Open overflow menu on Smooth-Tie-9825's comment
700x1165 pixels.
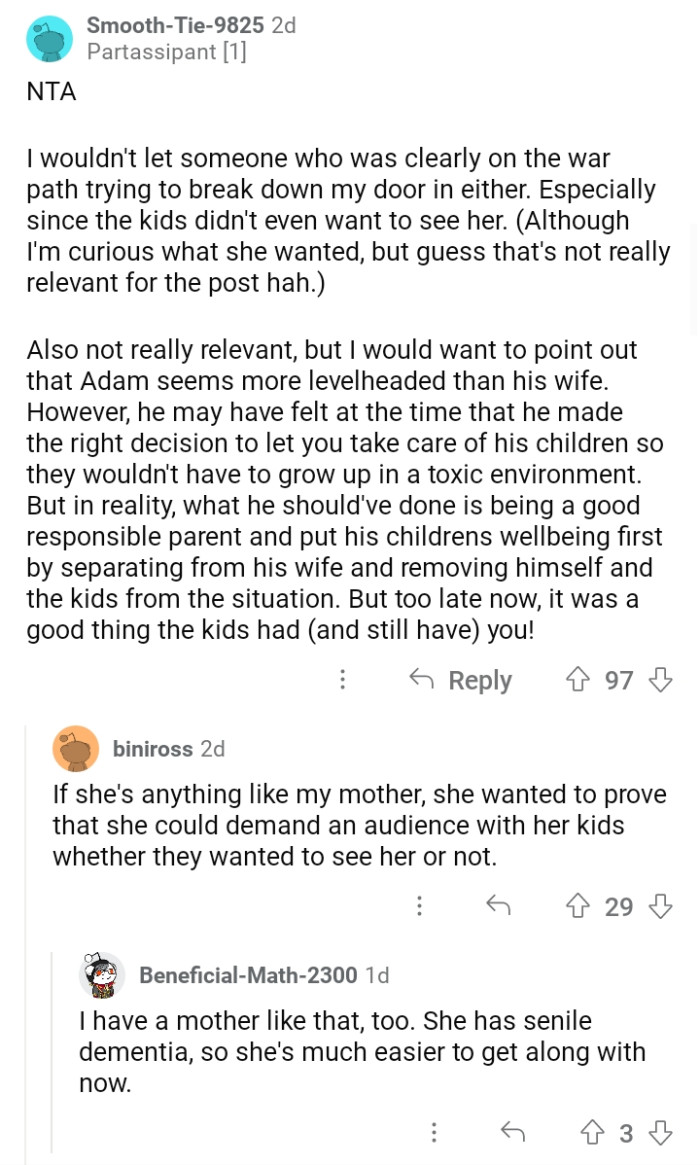tap(342, 680)
